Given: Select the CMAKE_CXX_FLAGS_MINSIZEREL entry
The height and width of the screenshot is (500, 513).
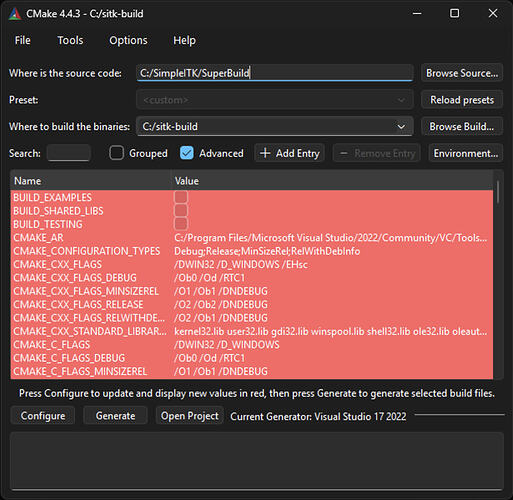Looking at the screenshot, I should coord(86,291).
